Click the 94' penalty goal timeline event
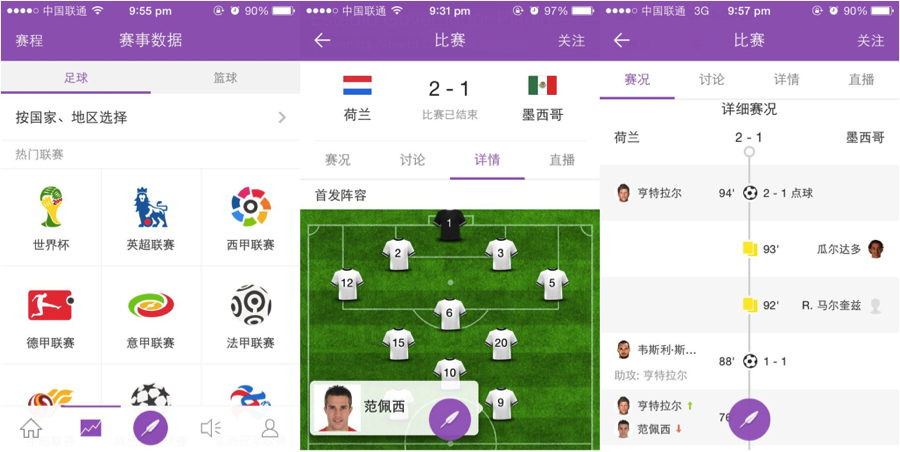 [749, 193]
